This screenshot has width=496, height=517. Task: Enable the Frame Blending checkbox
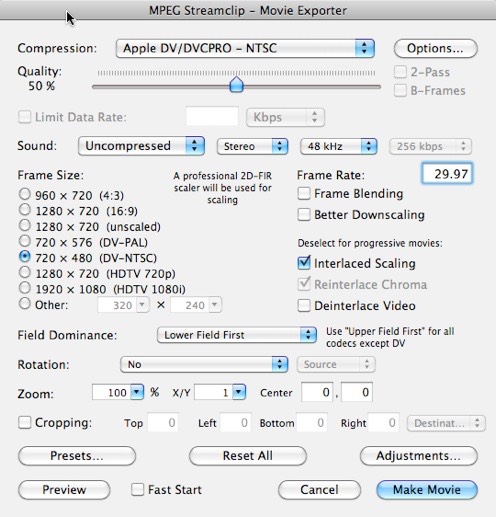pos(304,194)
